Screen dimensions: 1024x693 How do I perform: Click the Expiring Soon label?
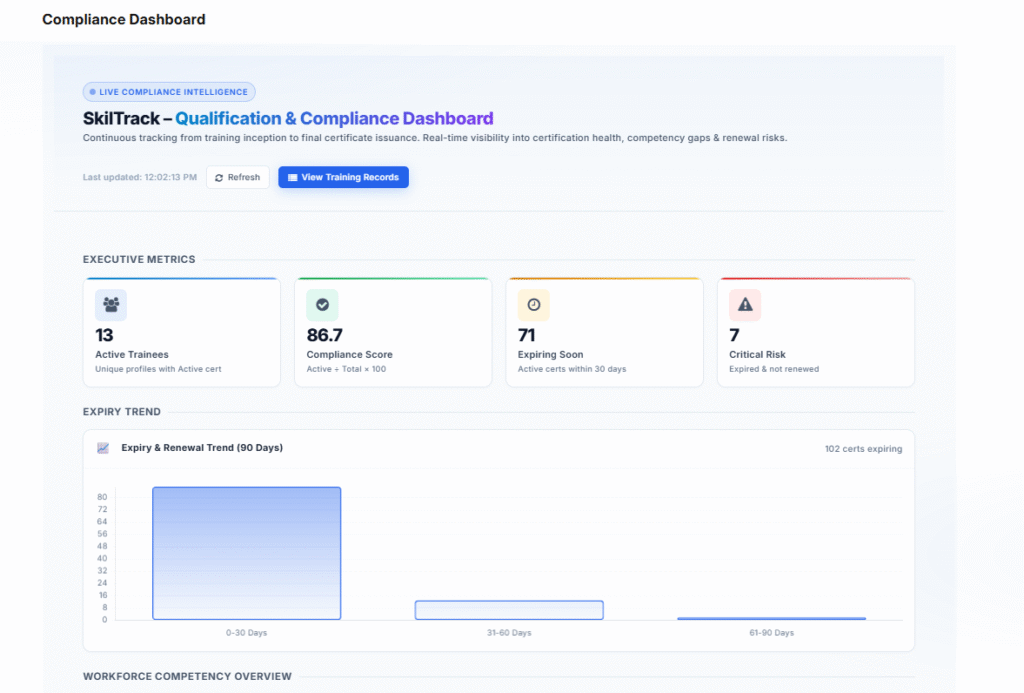[x=551, y=355]
